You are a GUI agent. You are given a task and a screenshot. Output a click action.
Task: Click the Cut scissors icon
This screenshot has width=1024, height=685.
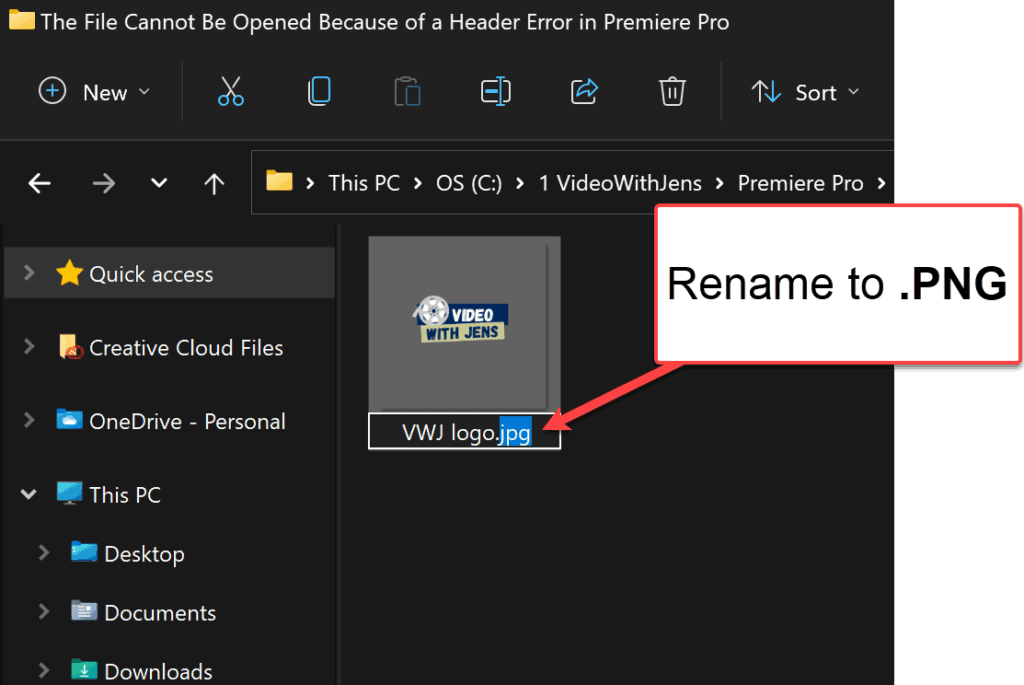tap(231, 91)
